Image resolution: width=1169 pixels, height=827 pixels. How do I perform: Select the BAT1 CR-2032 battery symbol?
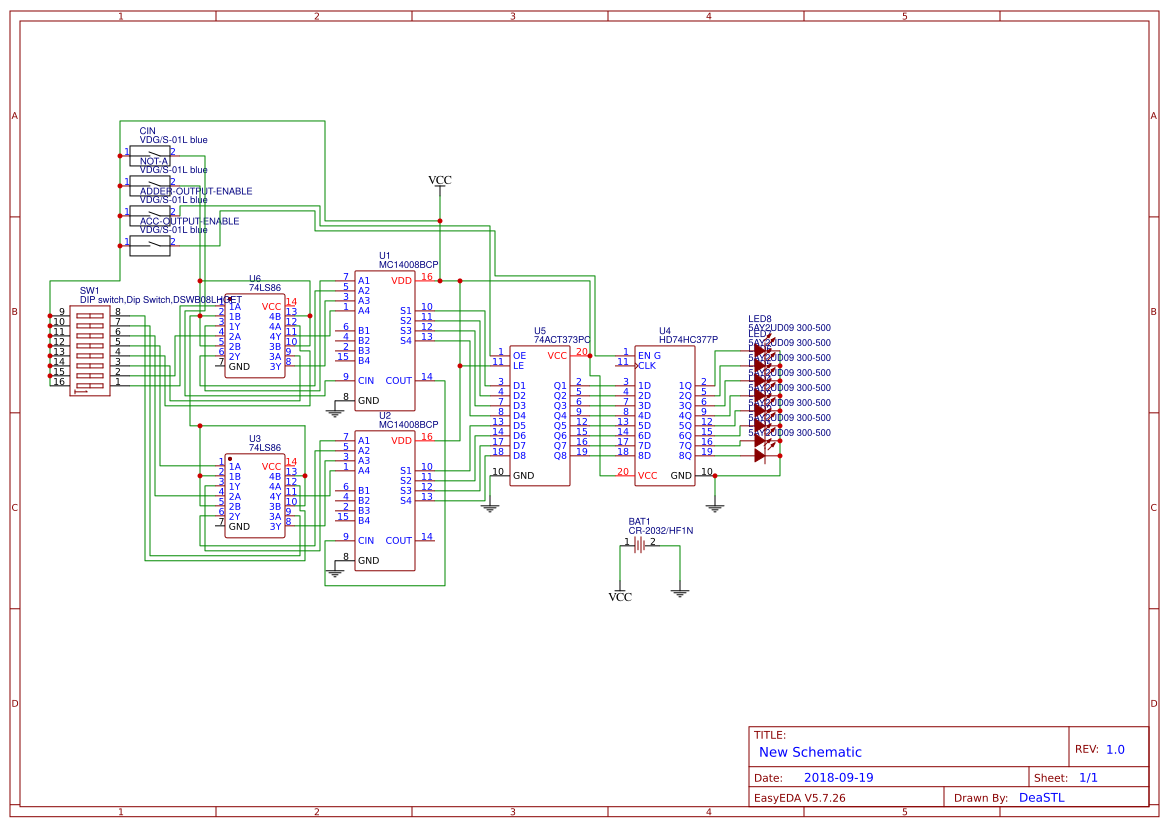[x=641, y=543]
